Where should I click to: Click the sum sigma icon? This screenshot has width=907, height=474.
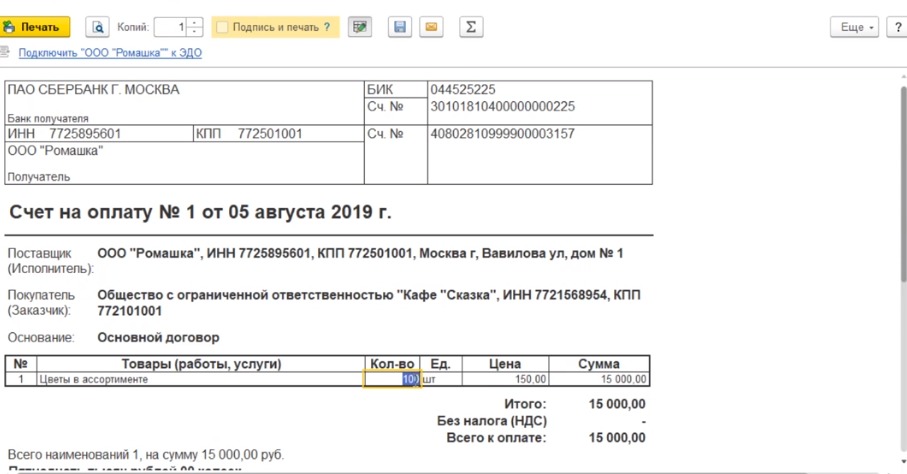[471, 27]
